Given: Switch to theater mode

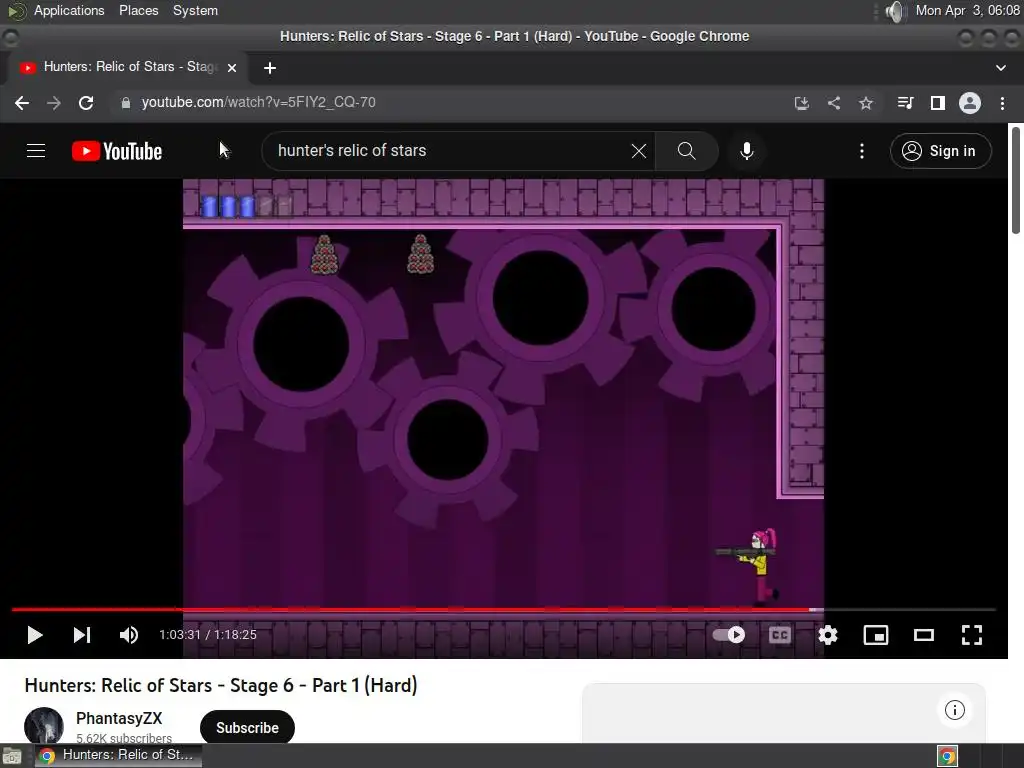Looking at the screenshot, I should pyautogui.click(x=923, y=635).
